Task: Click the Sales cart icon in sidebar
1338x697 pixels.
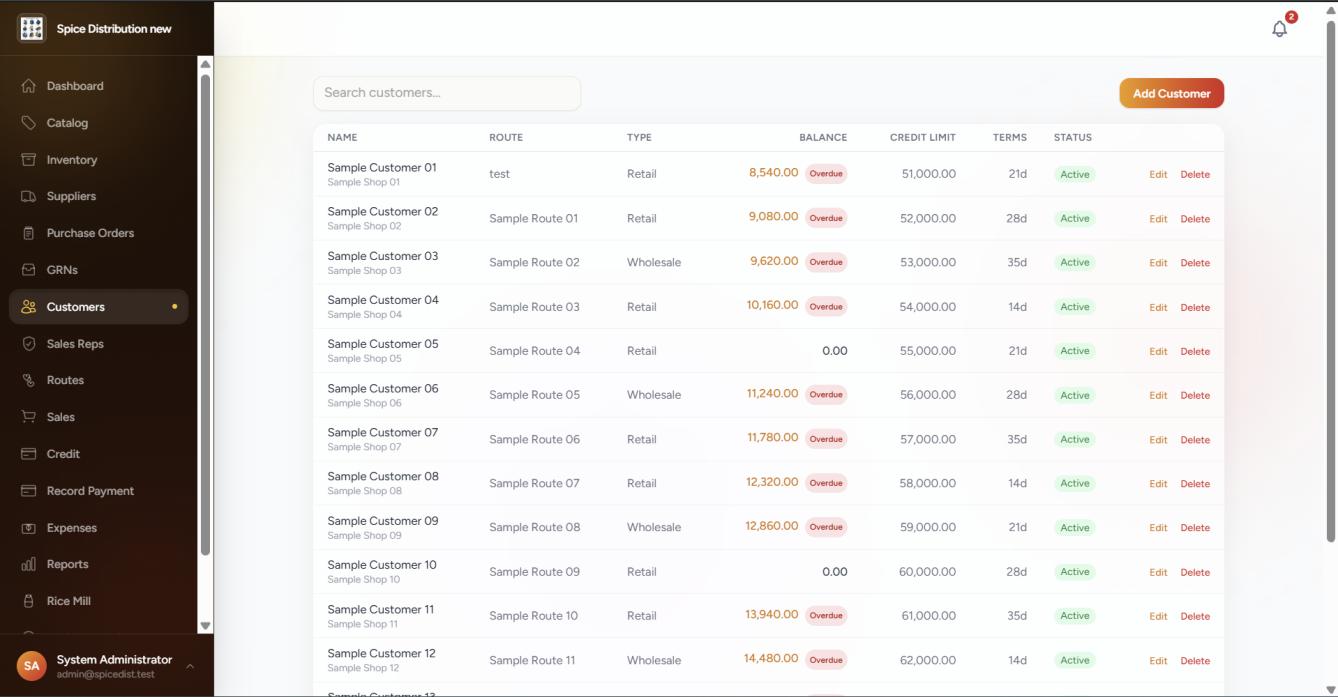Action: [x=29, y=417]
